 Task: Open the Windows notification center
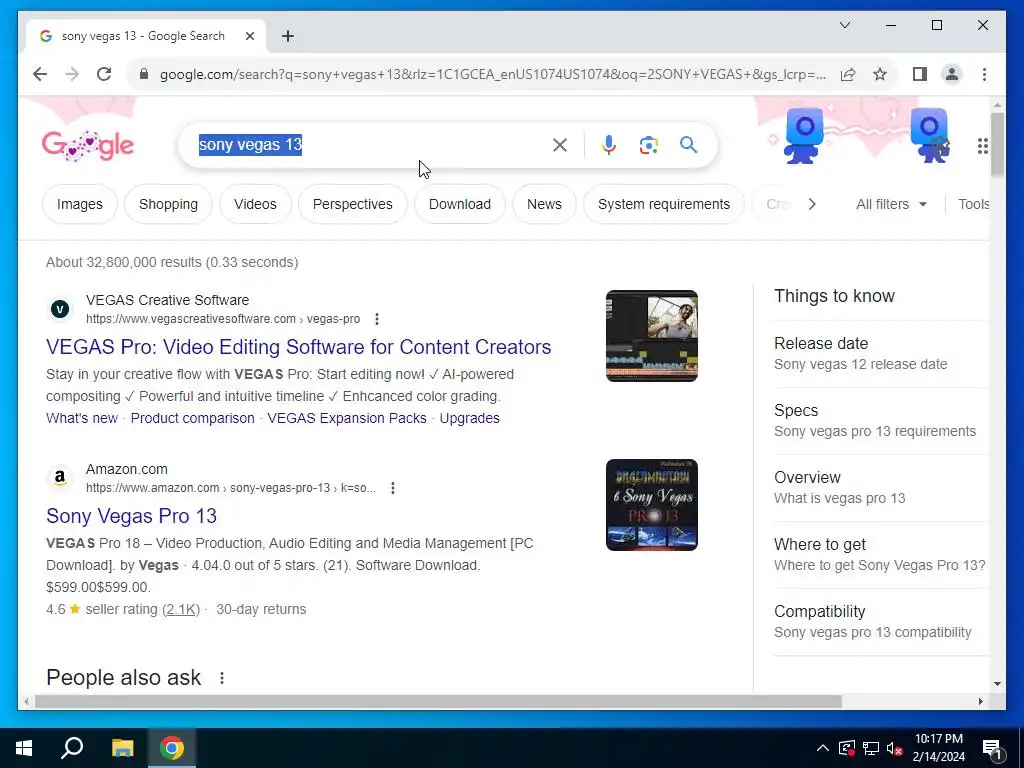[x=993, y=748]
